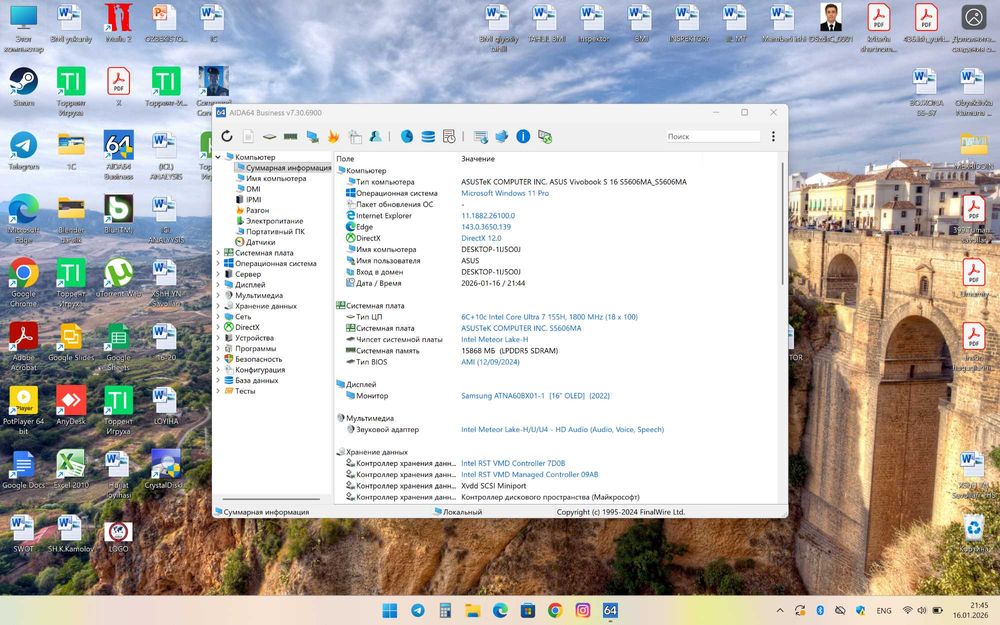
Task: Expand the Системная плата tree node
Action: click(218, 253)
